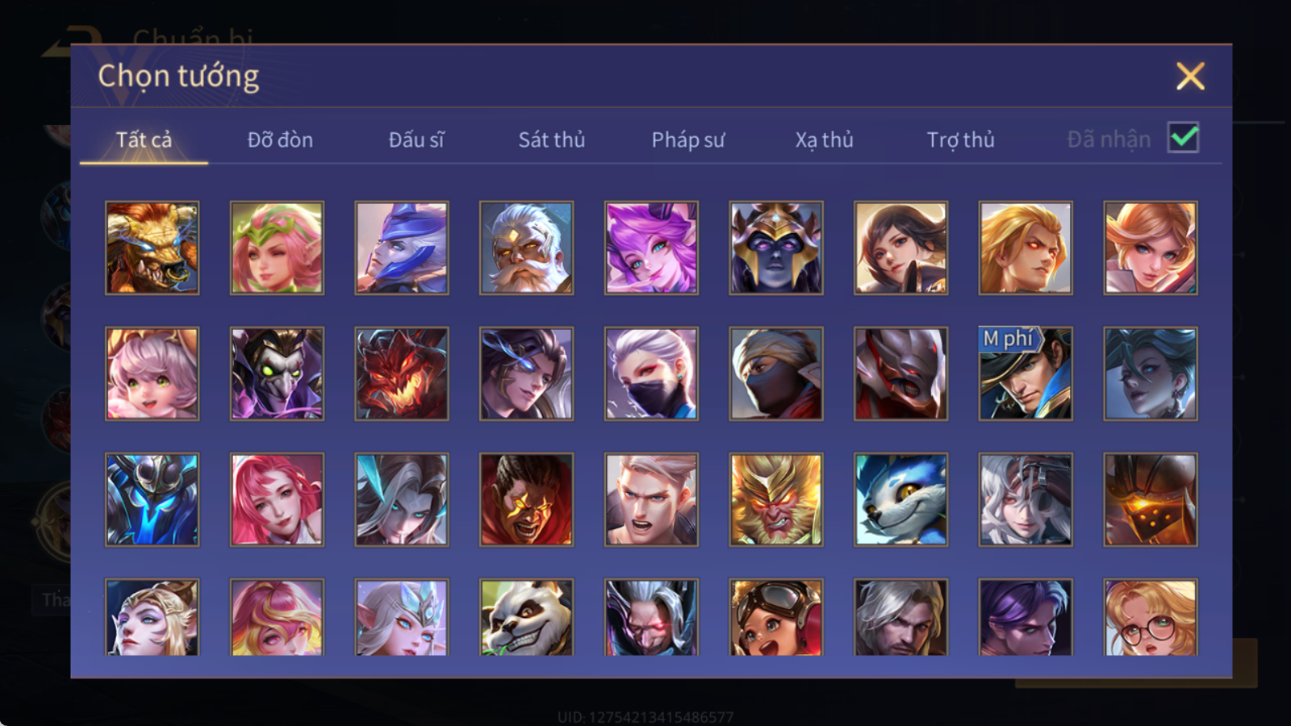
Task: Pick the green-eyed plague mask hero
Action: 277,373
